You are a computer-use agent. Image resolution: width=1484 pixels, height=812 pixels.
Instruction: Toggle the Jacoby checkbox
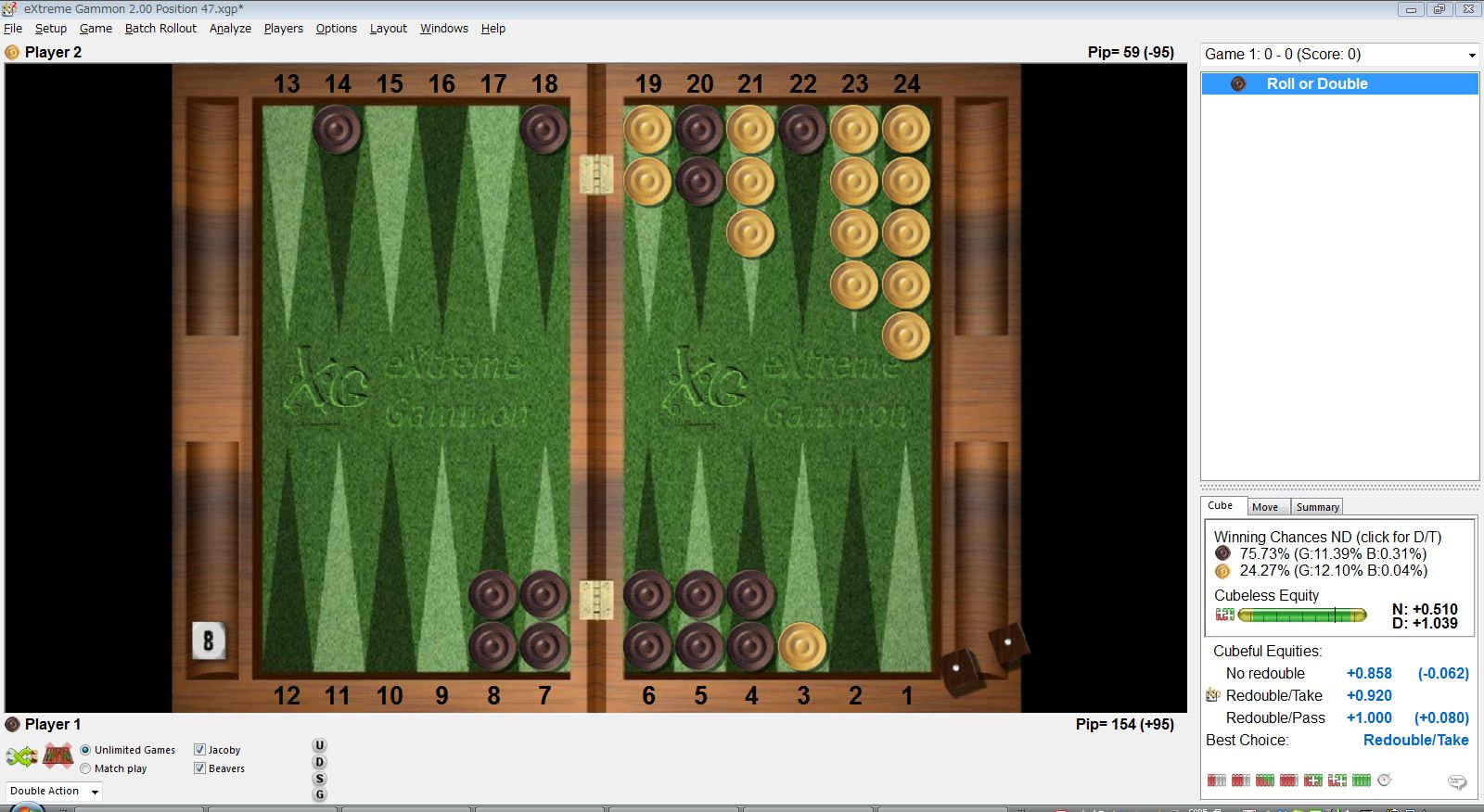point(199,750)
